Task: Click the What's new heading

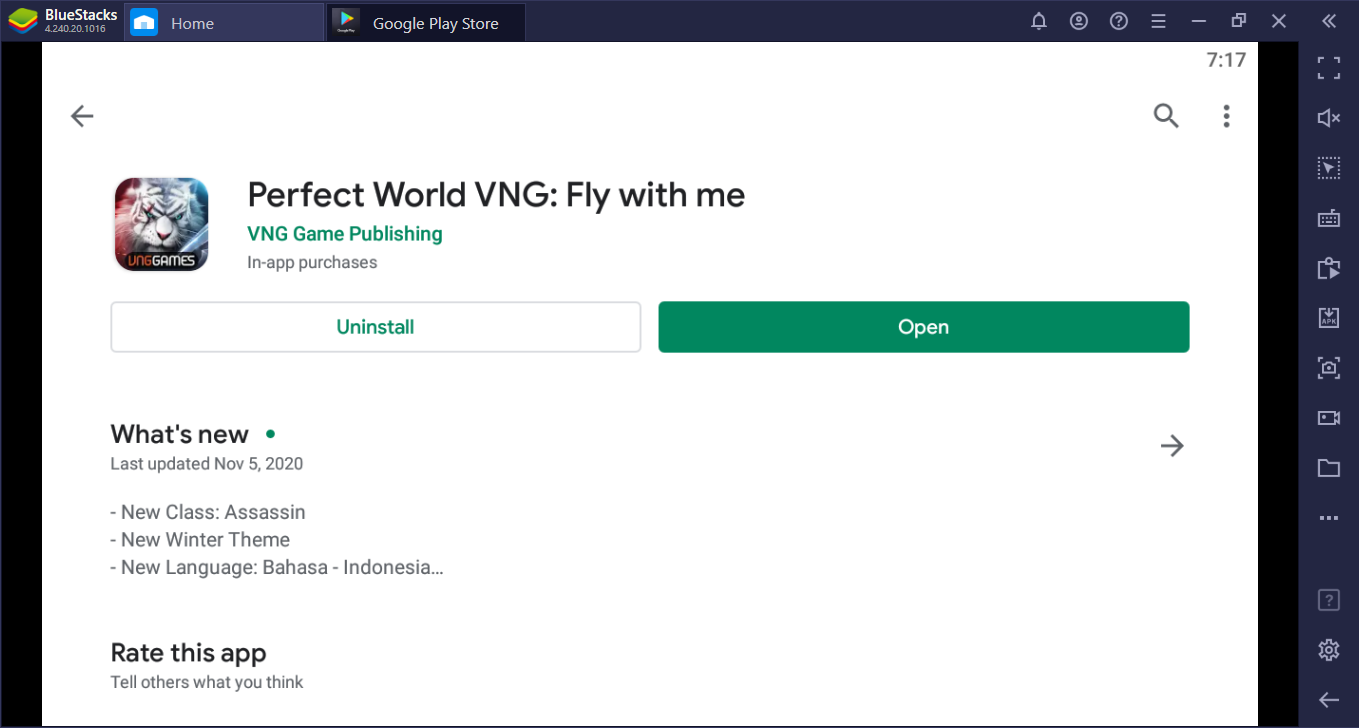Action: coord(179,434)
